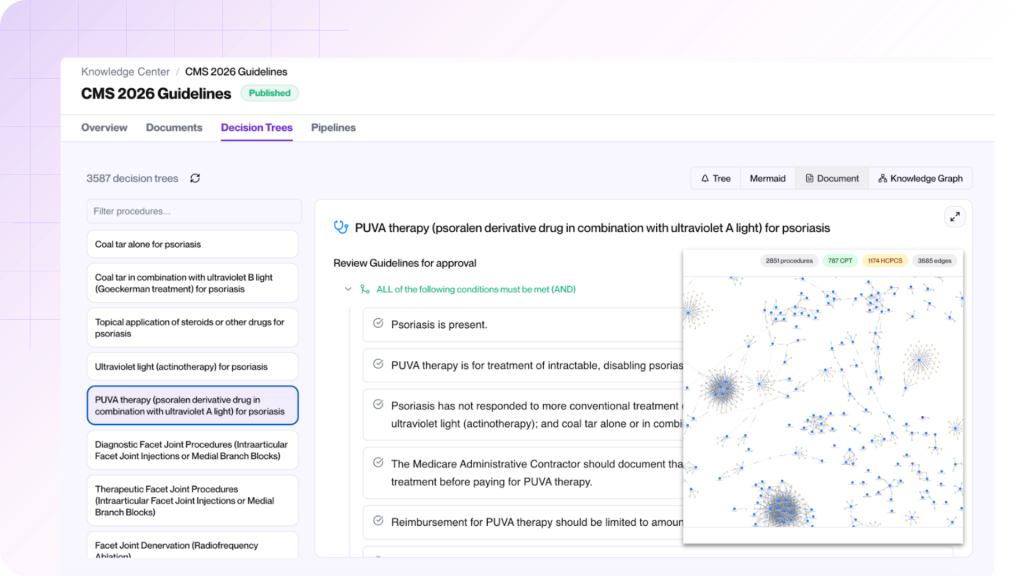Click check icon beside 'Psoriasis is present'
This screenshot has height=576, width=1024.
(378, 323)
